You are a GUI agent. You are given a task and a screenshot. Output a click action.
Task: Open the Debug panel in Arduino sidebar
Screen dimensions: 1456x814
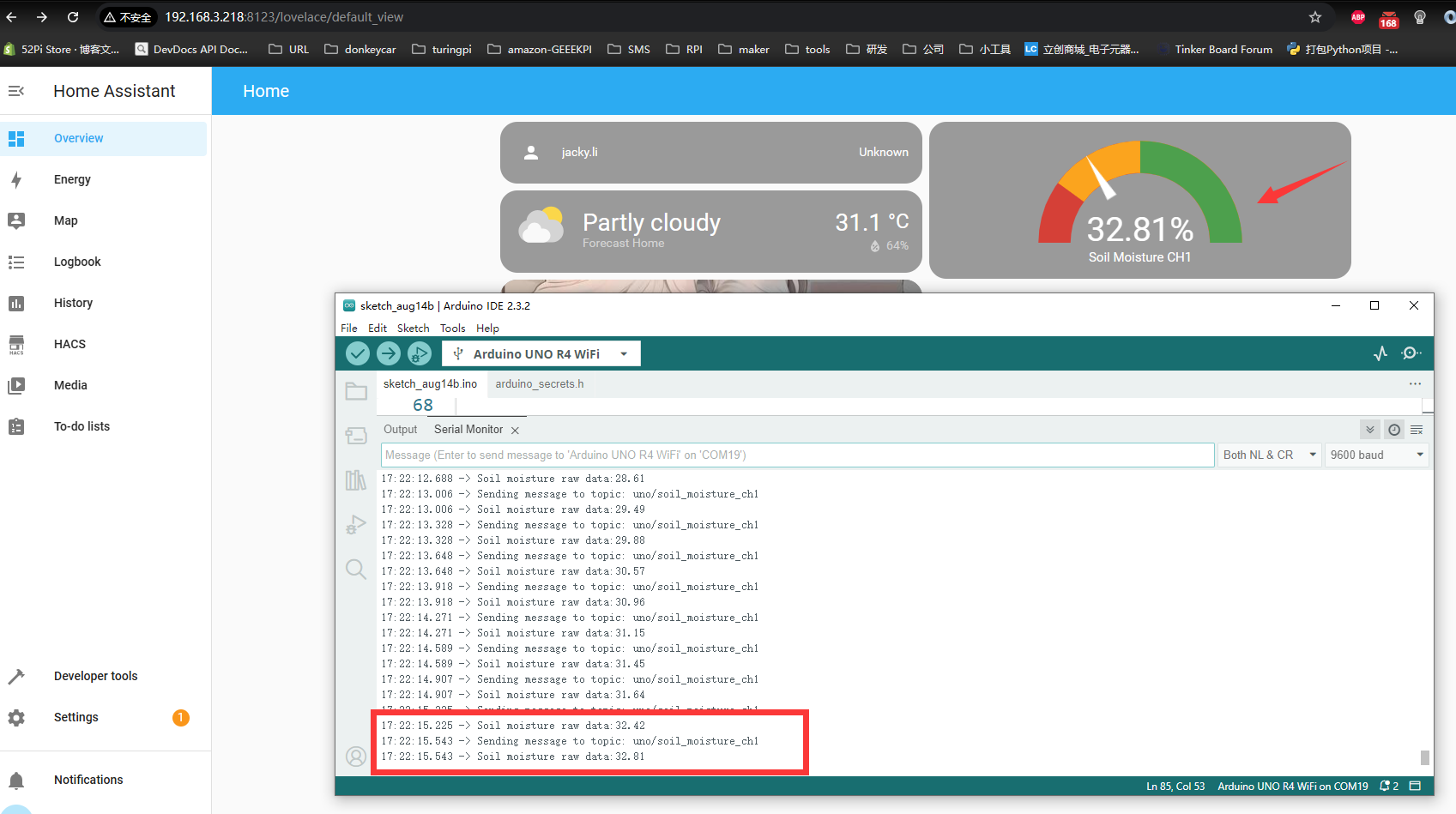(x=356, y=525)
